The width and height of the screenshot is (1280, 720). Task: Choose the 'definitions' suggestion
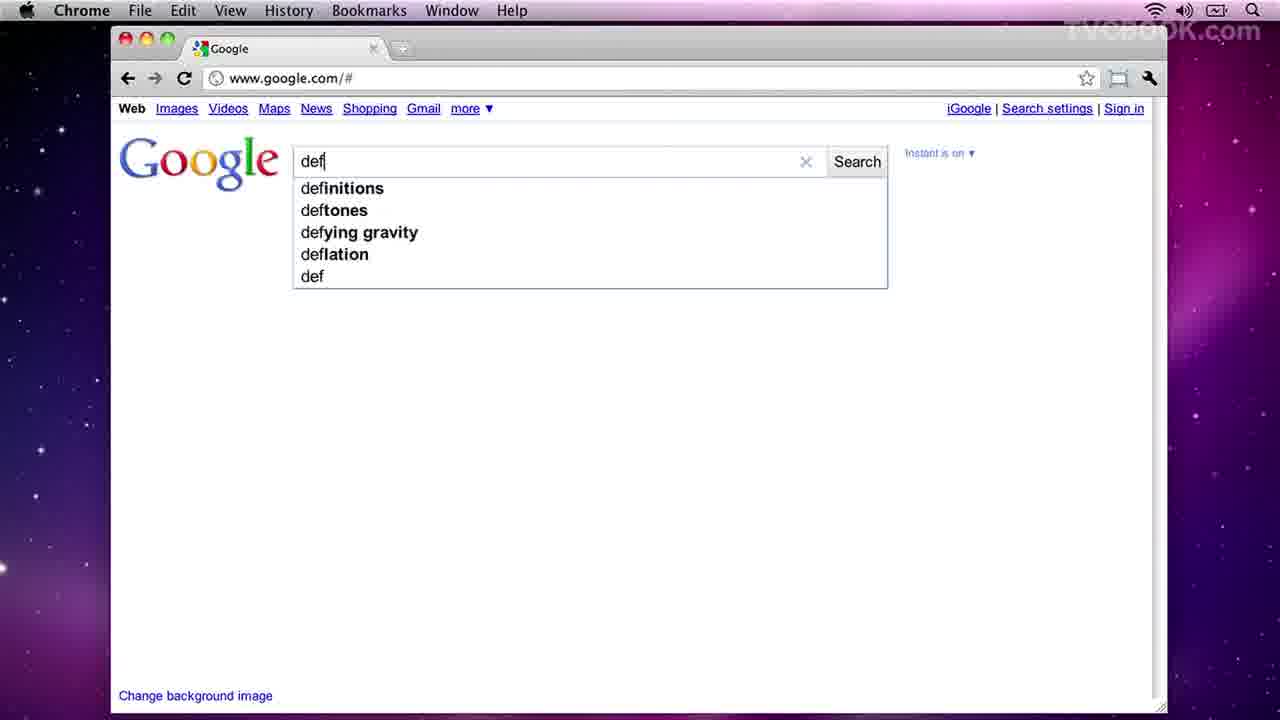590,188
